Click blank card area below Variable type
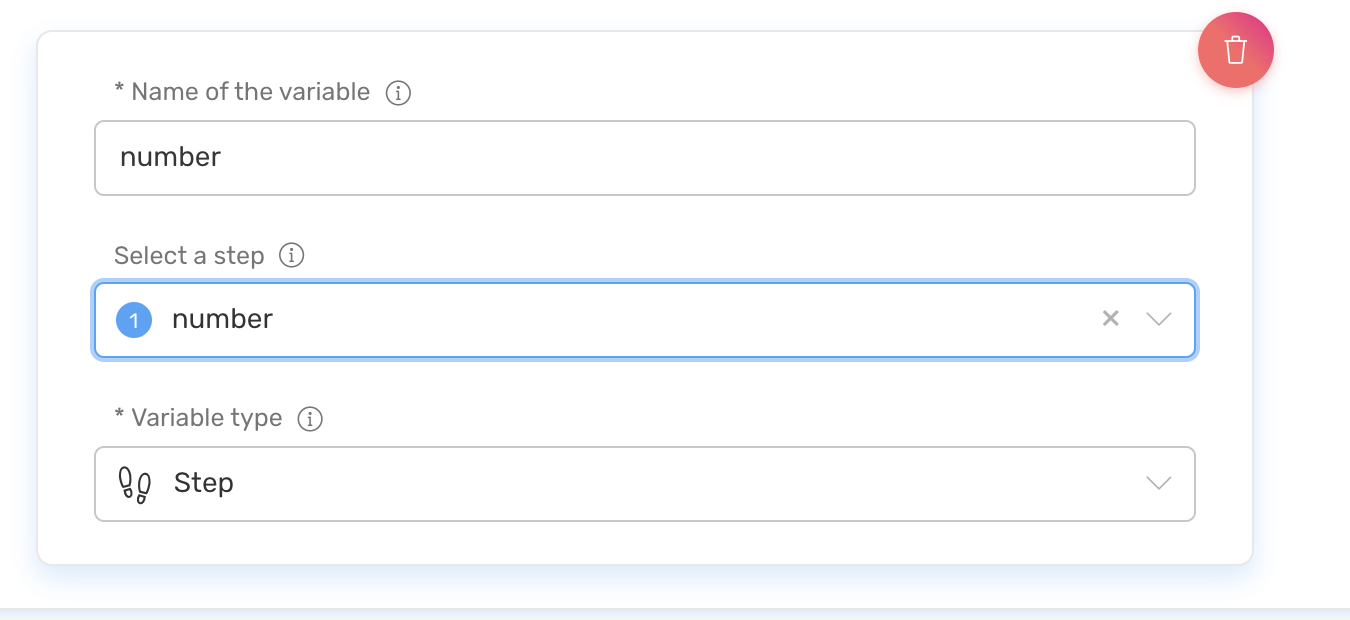Screen dimensions: 1350x620 640,543
